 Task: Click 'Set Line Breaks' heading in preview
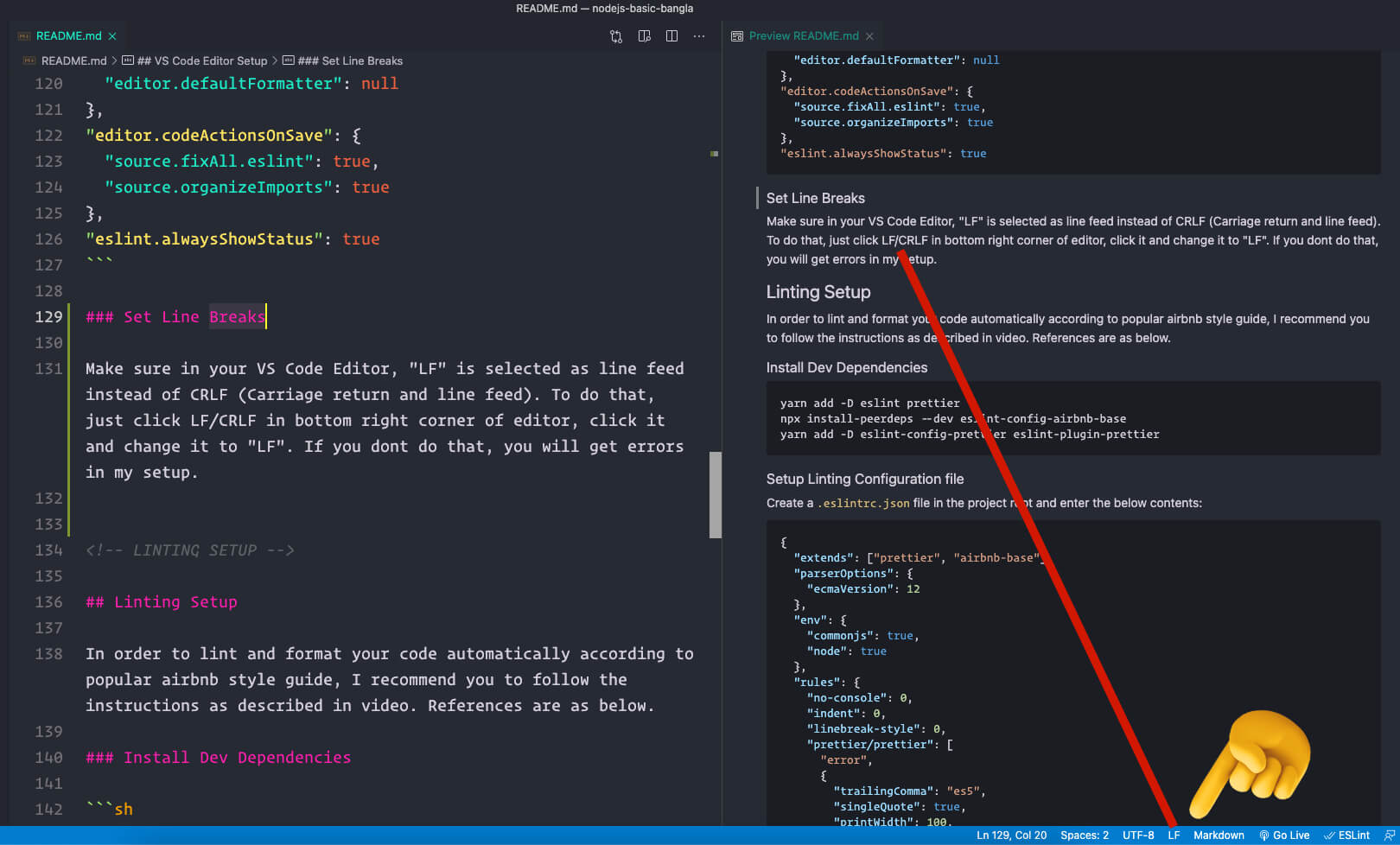click(x=816, y=198)
